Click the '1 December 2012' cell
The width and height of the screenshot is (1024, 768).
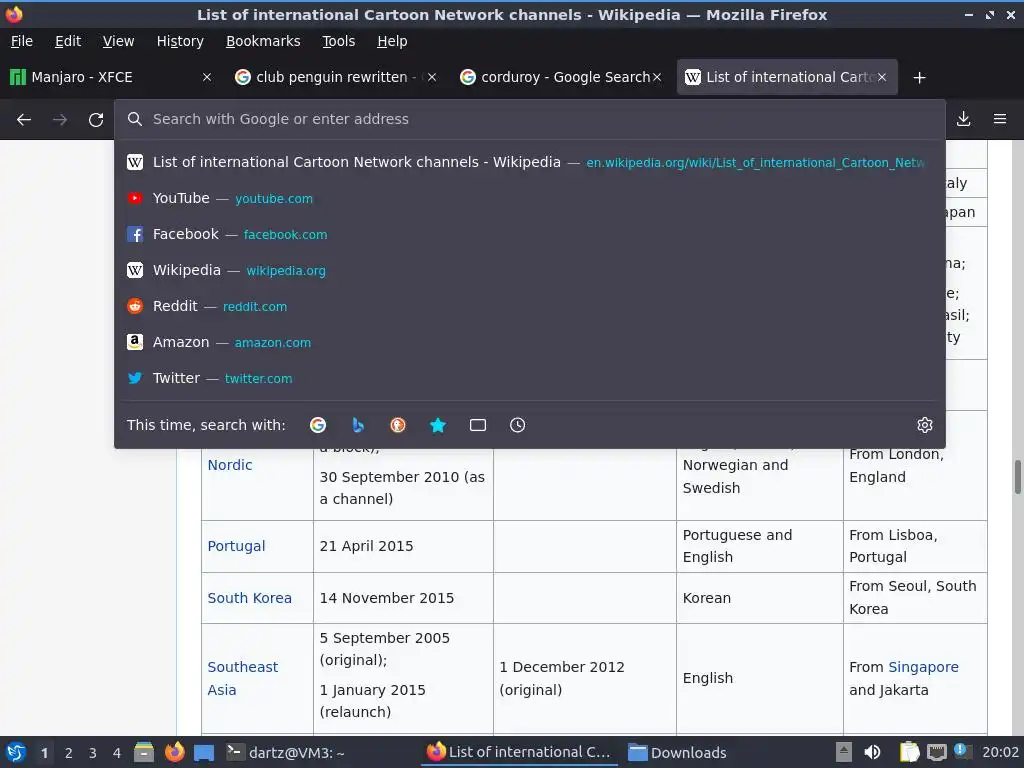pyautogui.click(x=585, y=679)
